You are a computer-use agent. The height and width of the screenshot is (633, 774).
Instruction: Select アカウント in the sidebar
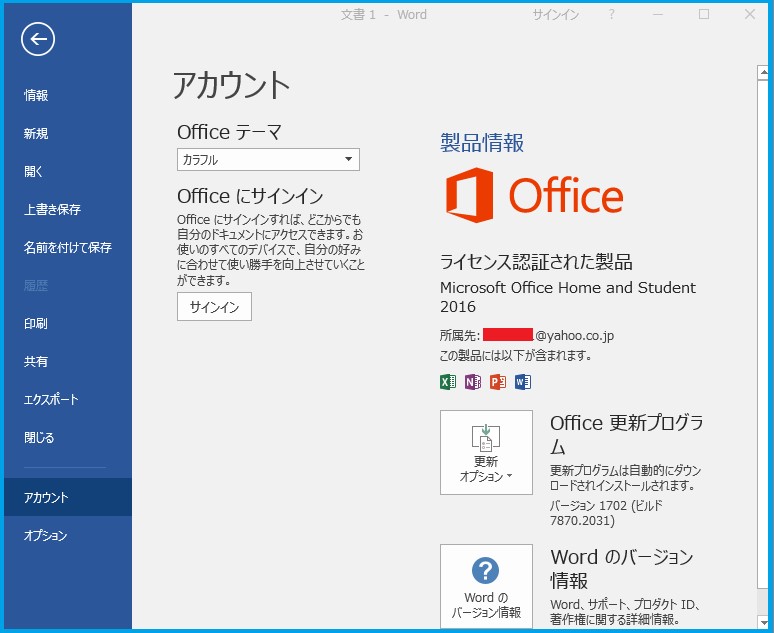pos(68,497)
